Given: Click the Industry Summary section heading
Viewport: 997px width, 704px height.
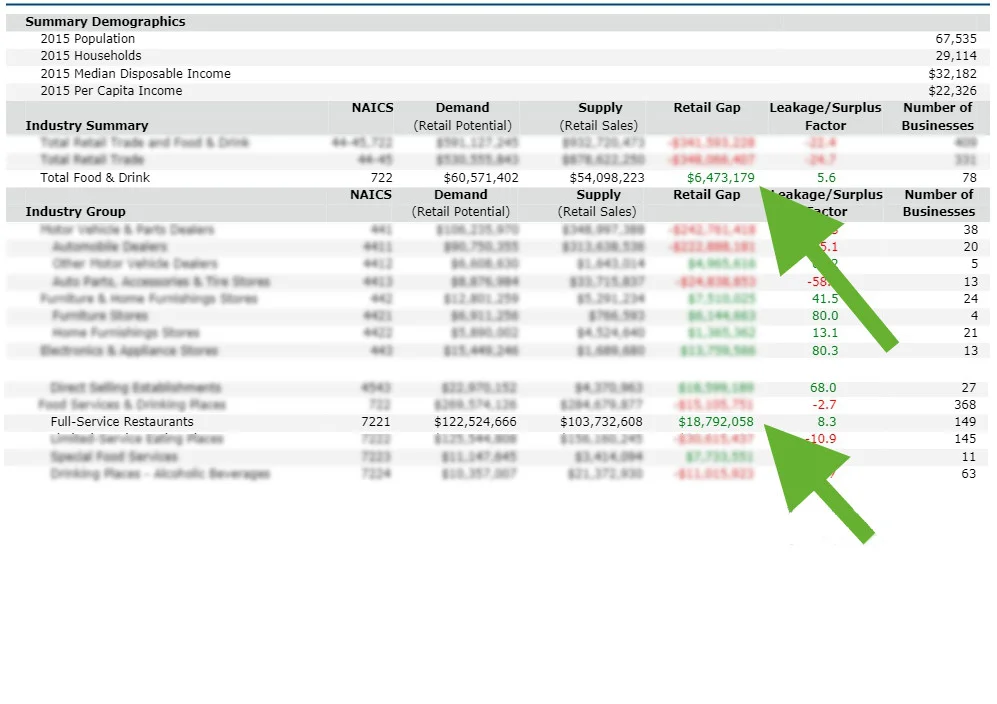Looking at the screenshot, I should tap(86, 126).
